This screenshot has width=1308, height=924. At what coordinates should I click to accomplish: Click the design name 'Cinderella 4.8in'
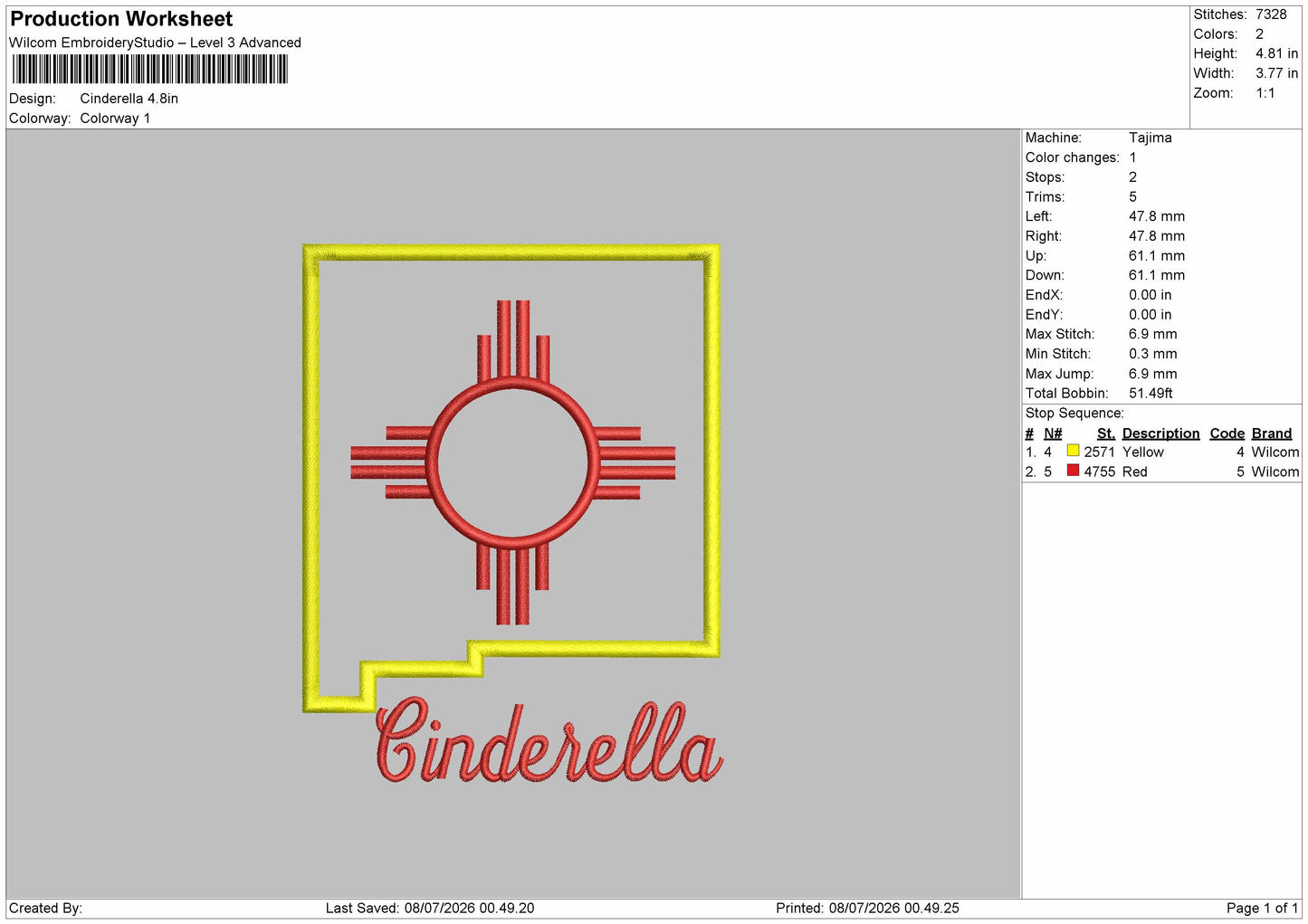129,99
